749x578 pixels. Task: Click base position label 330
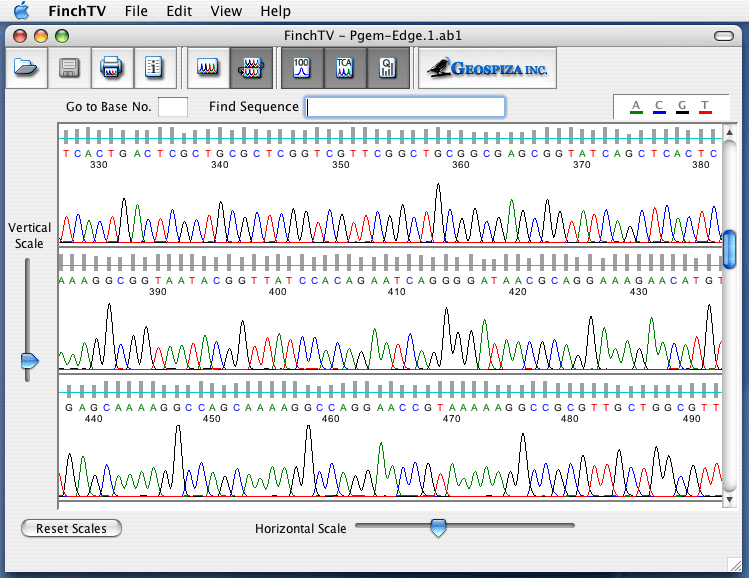click(99, 165)
